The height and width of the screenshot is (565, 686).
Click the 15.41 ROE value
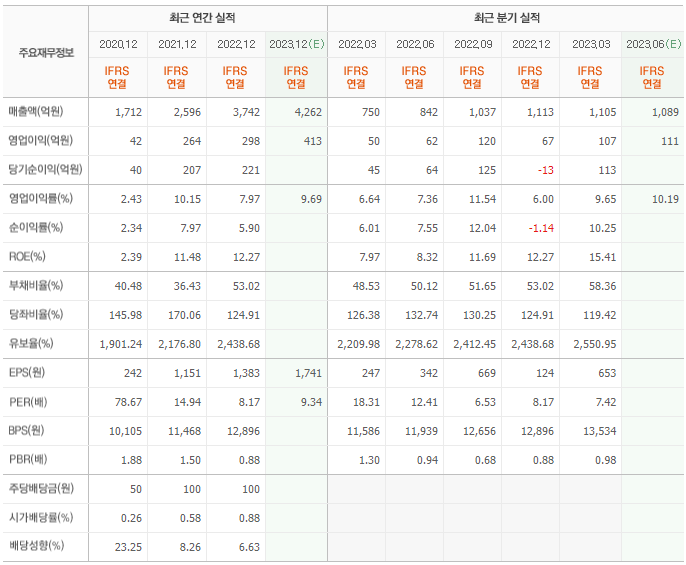pos(602,257)
